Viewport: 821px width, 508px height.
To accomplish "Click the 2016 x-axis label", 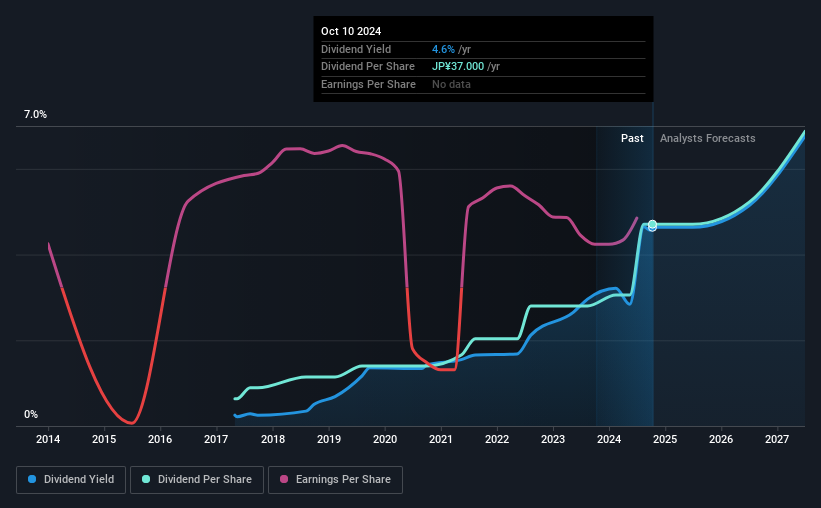I will pyautogui.click(x=160, y=439).
